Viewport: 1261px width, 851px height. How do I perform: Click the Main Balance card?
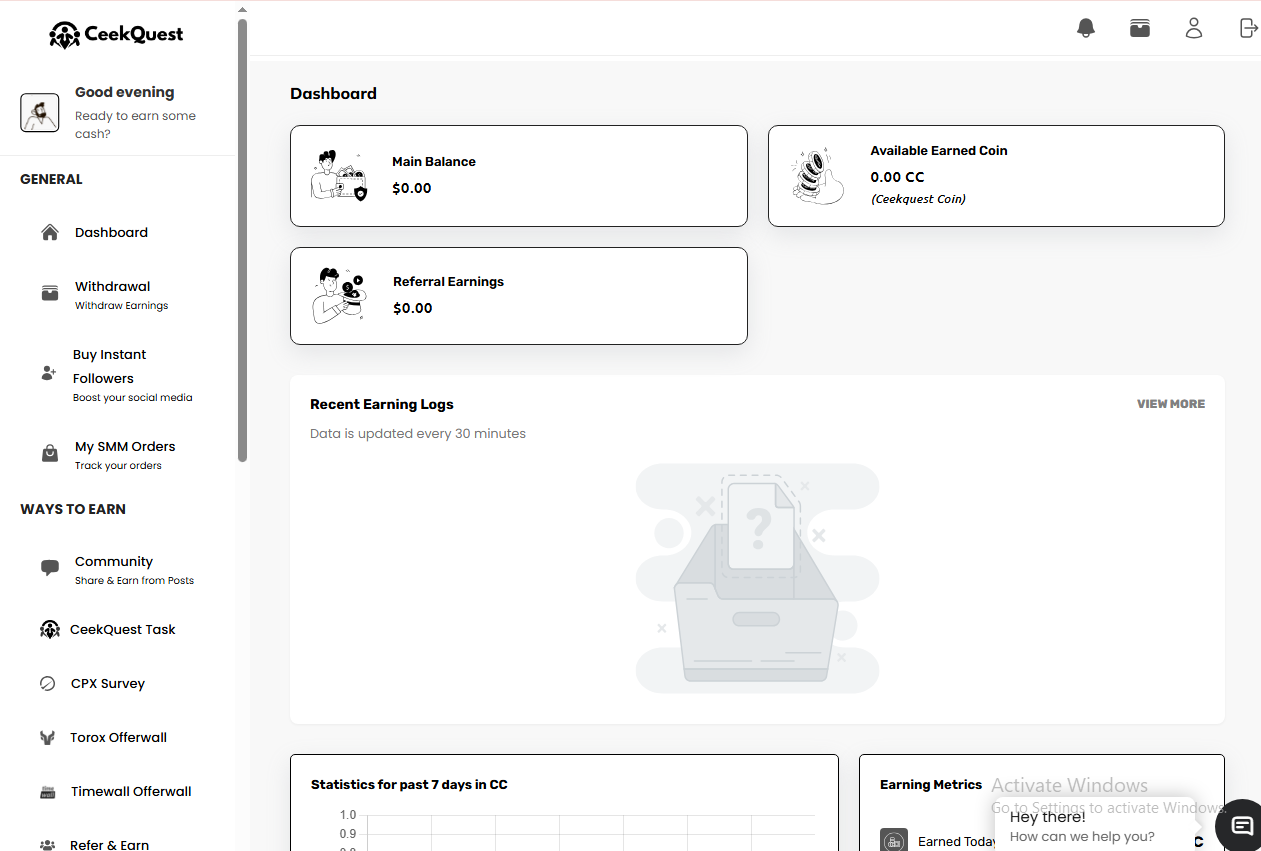click(x=519, y=176)
